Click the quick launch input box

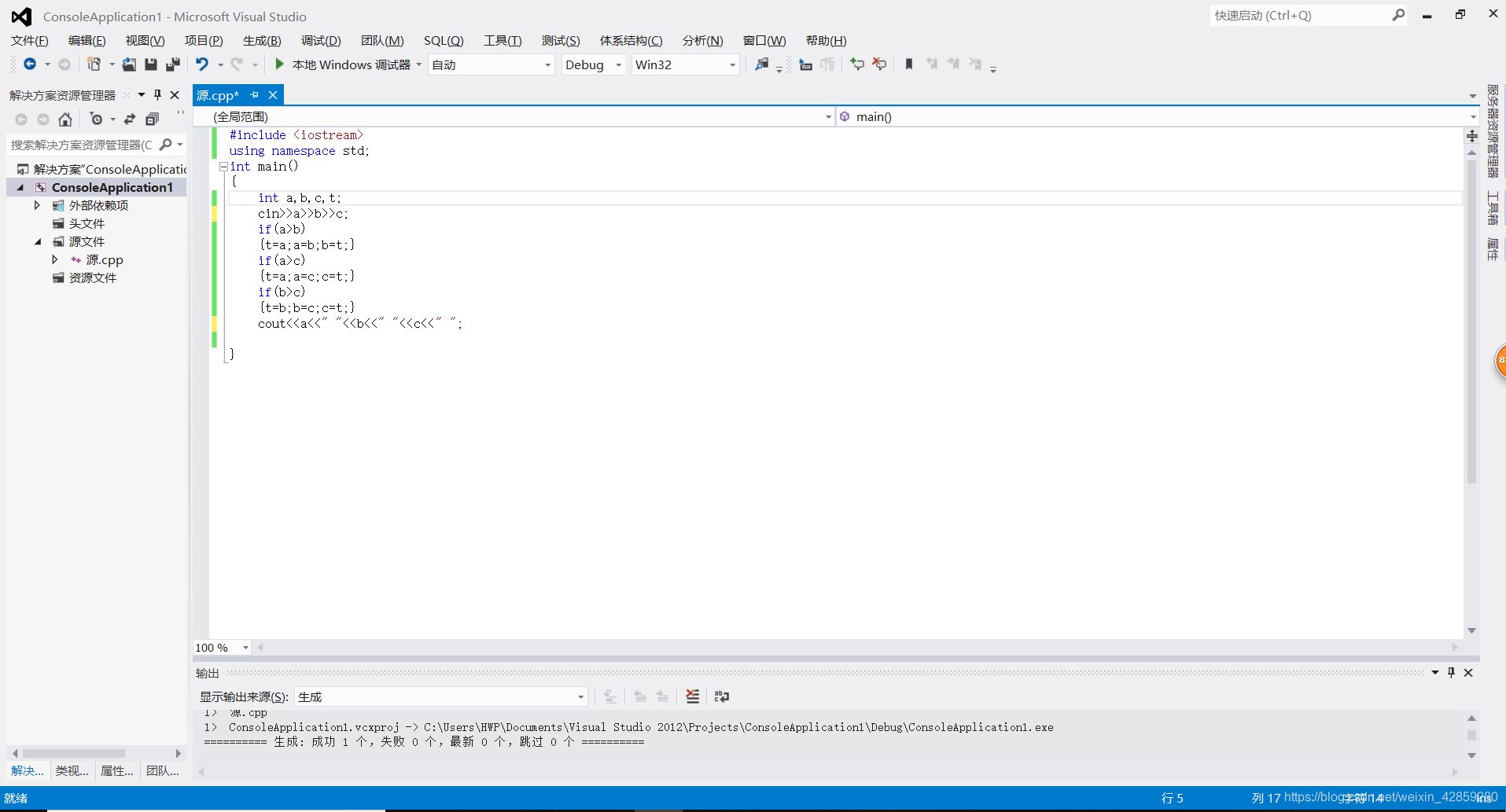(1300, 15)
